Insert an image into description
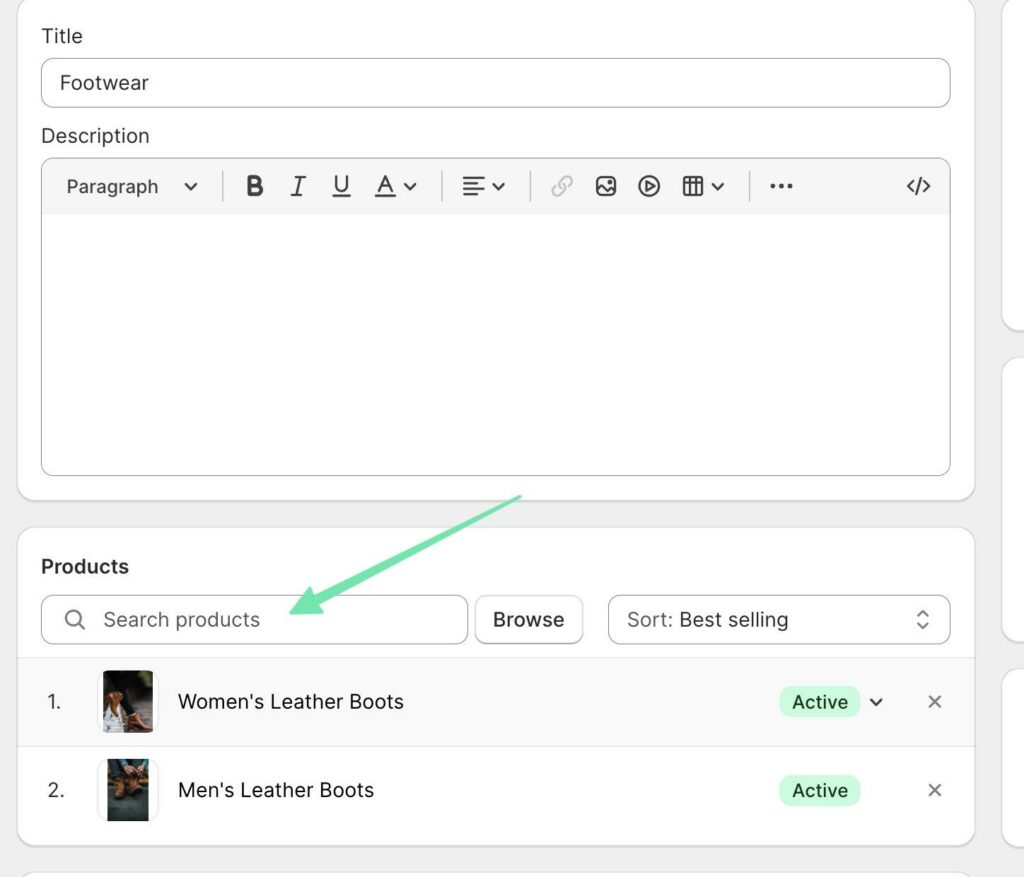Image resolution: width=1024 pixels, height=877 pixels. 605,186
